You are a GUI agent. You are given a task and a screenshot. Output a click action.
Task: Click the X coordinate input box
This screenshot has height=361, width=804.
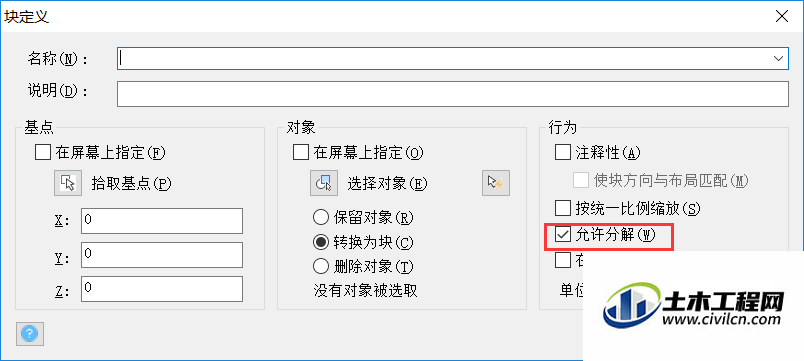(x=162, y=221)
